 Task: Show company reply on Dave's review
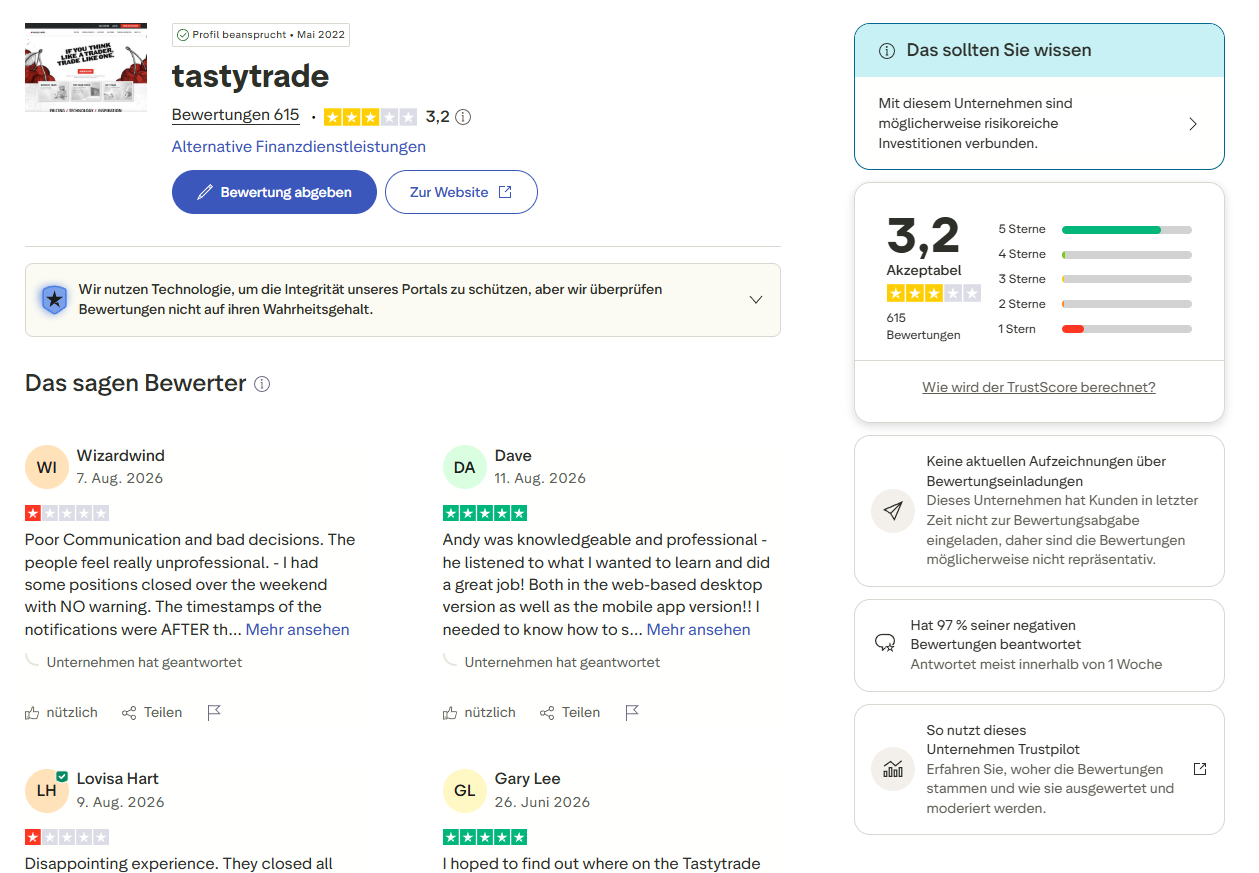(x=562, y=662)
